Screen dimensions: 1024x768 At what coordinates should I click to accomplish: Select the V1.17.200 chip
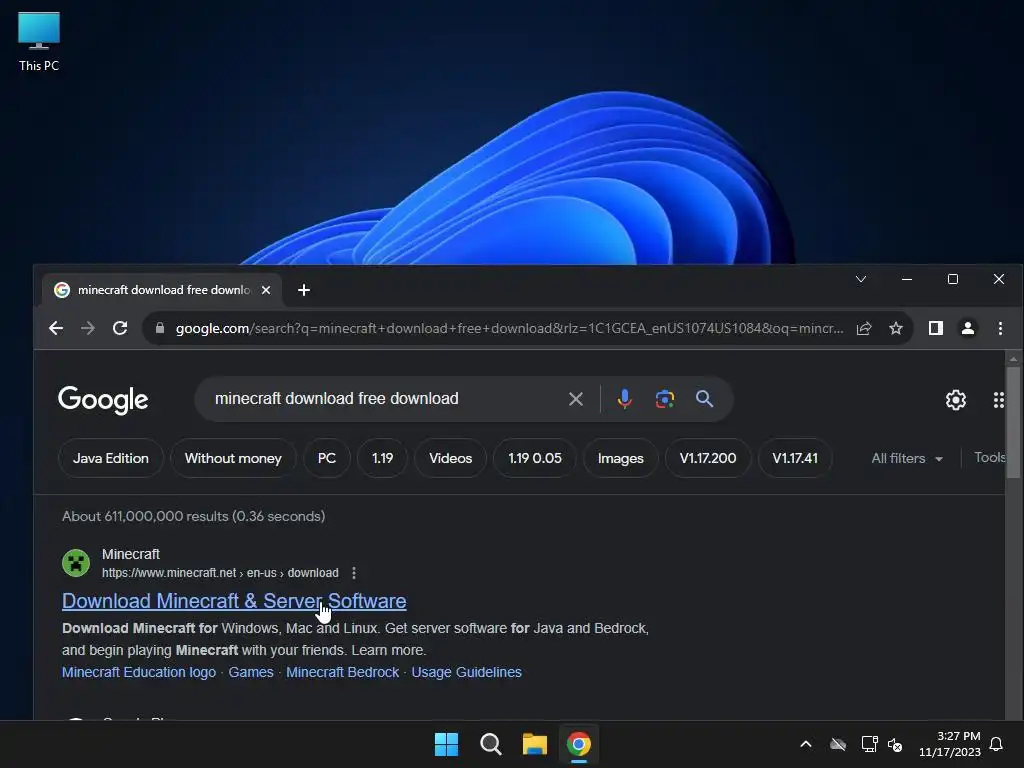click(x=708, y=458)
